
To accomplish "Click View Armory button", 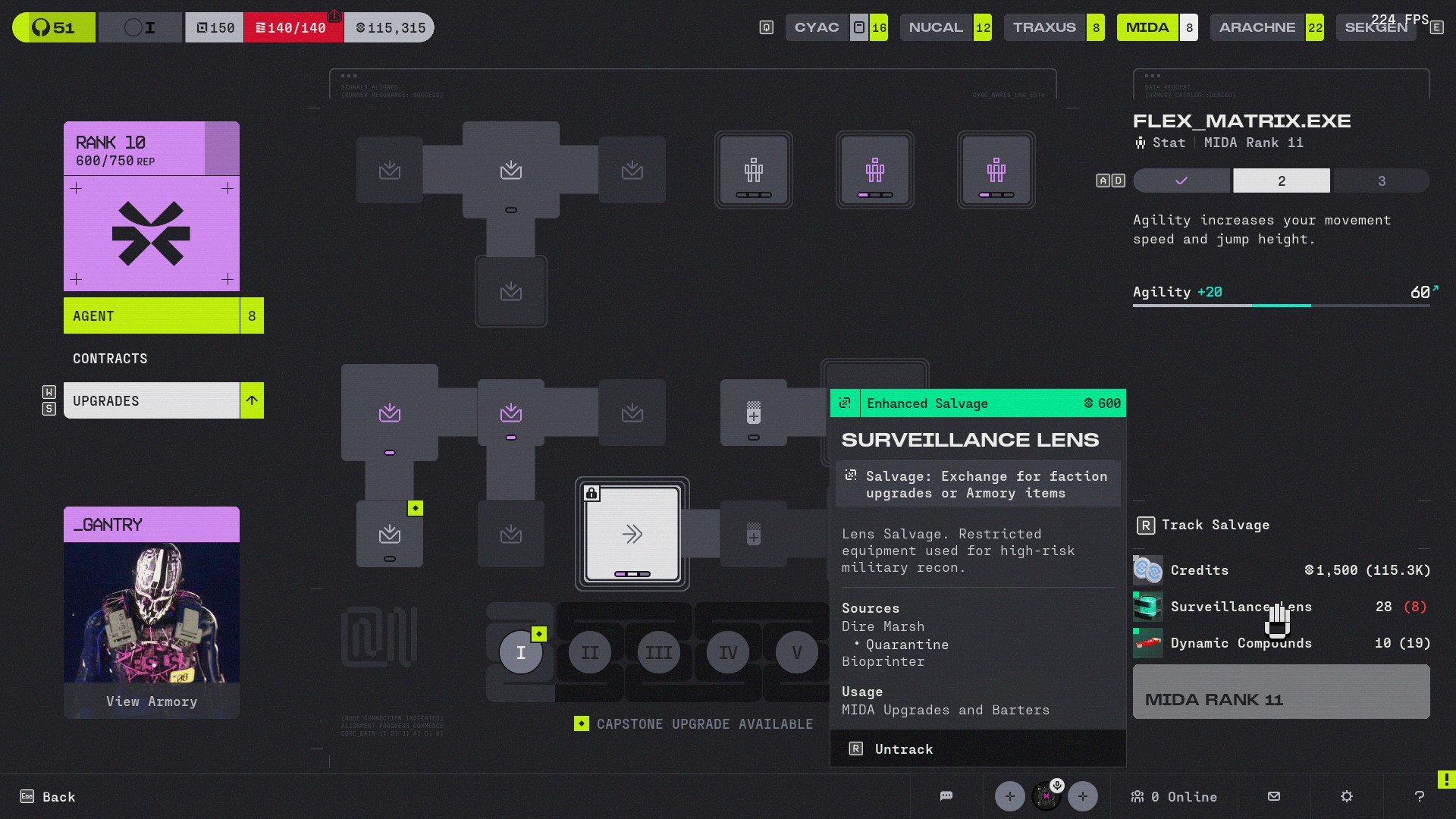I will point(152,701).
